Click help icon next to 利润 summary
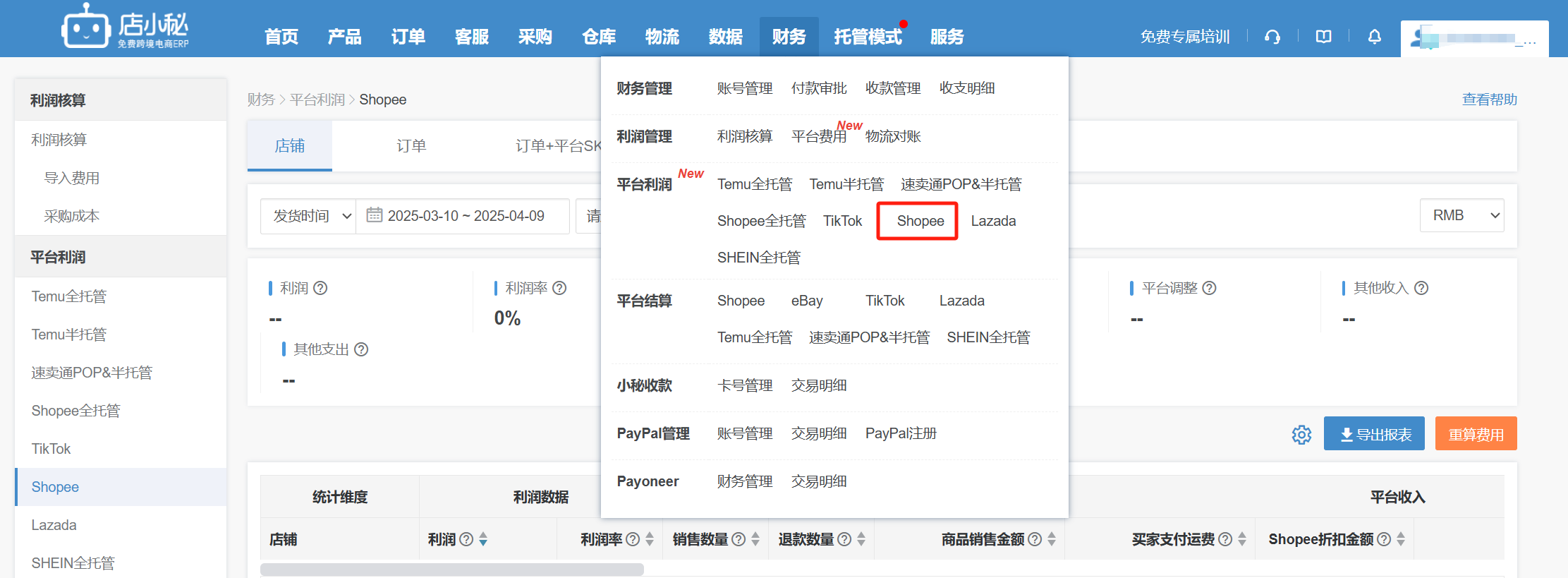 (320, 288)
